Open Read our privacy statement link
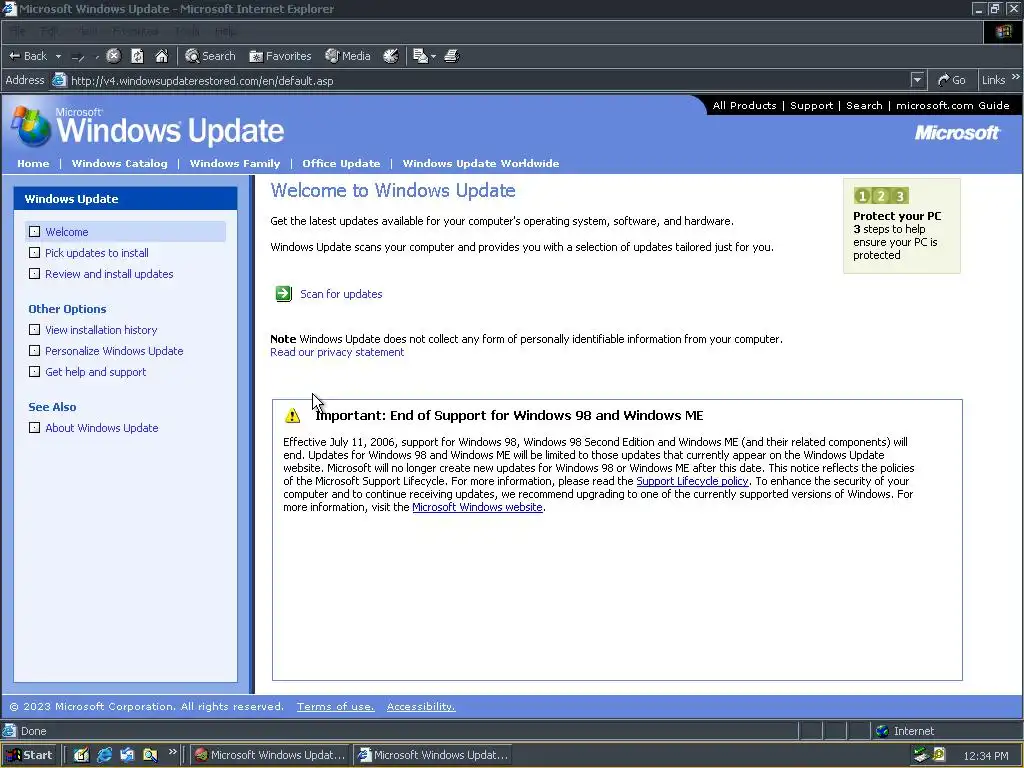The image size is (1024, 768). pos(337,352)
